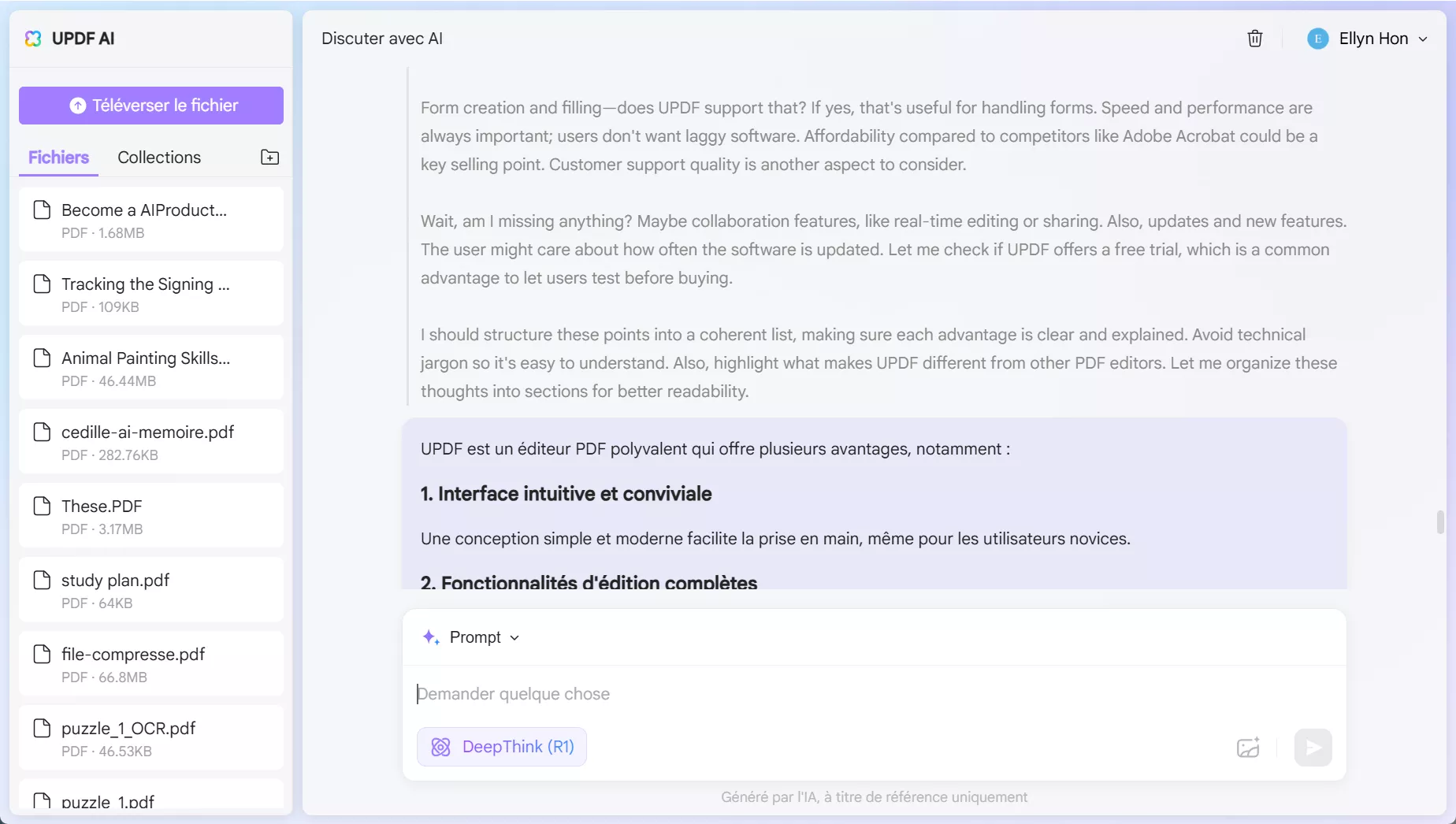Viewport: 1456px width, 824px height.
Task: Open the study plan.pdf file
Action: pyautogui.click(x=115, y=580)
